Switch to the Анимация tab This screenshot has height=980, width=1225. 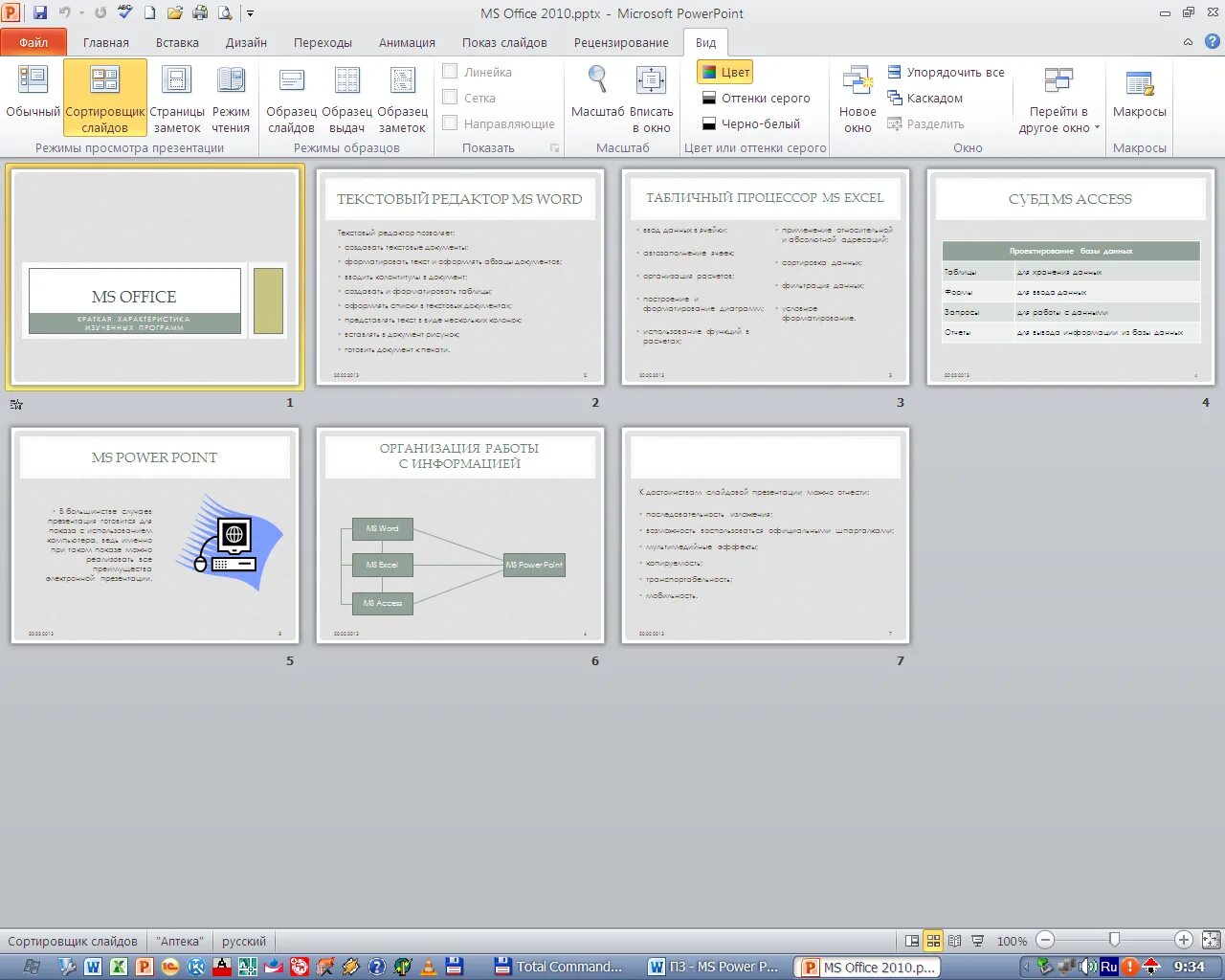407,42
